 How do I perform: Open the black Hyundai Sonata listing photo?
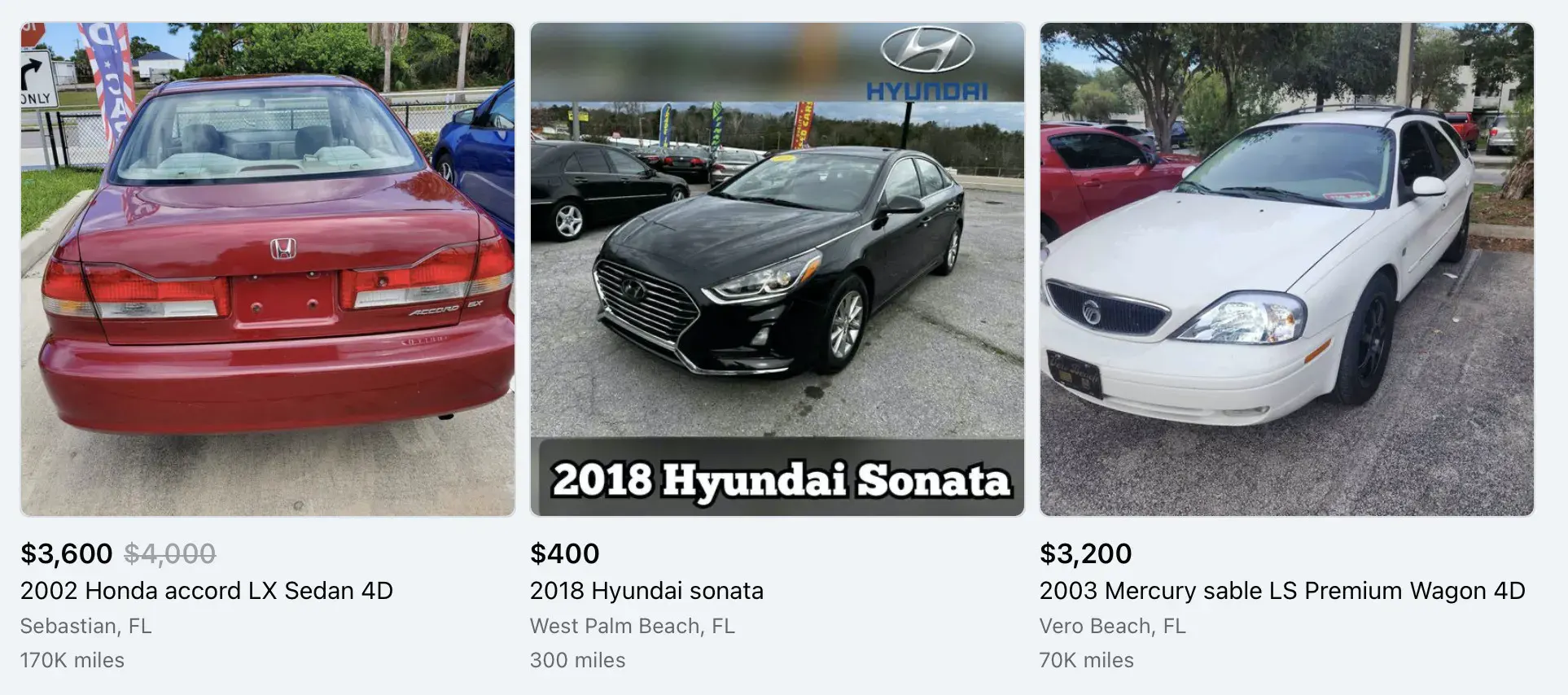point(777,269)
